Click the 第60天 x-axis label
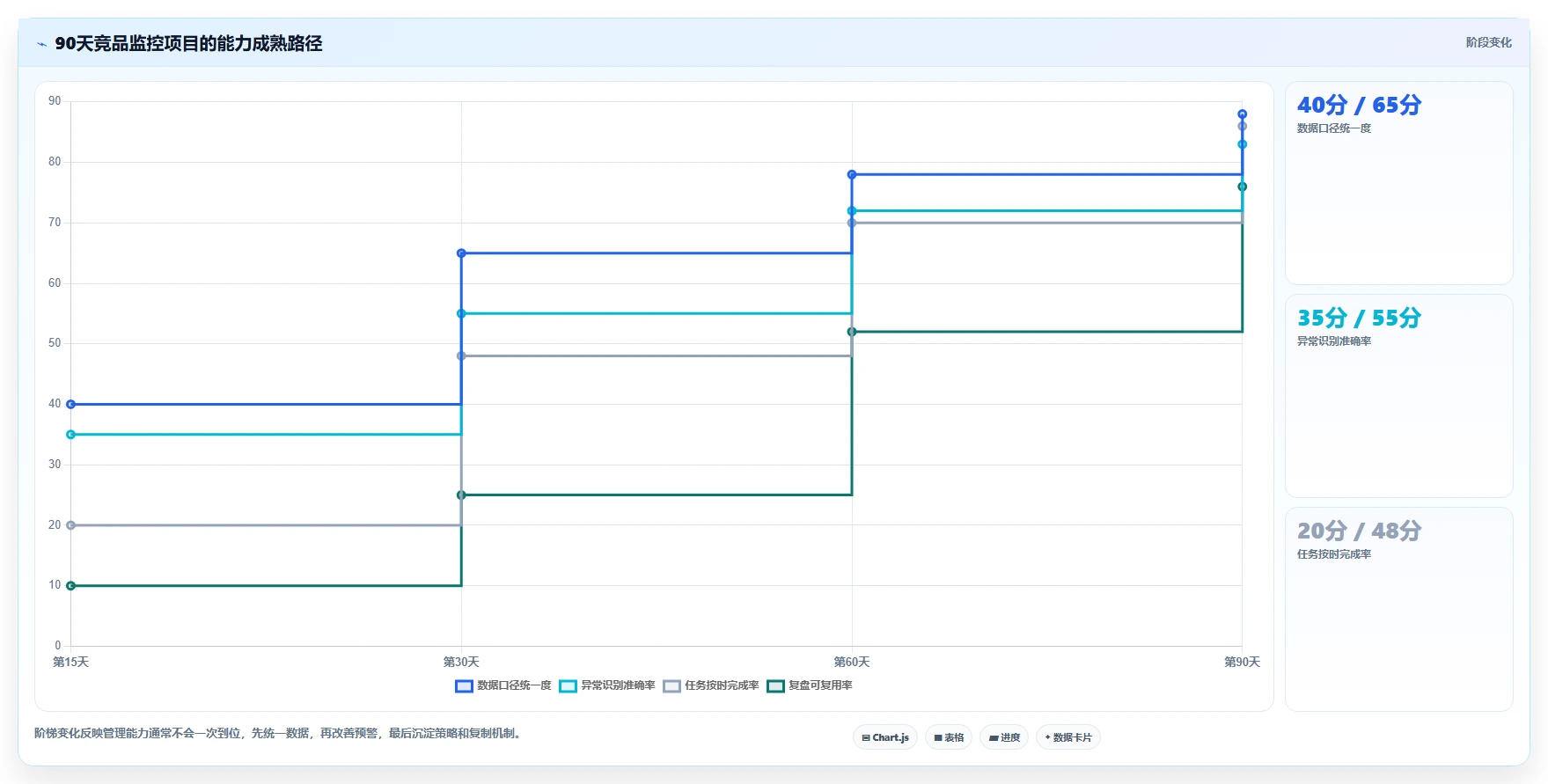 tap(852, 663)
